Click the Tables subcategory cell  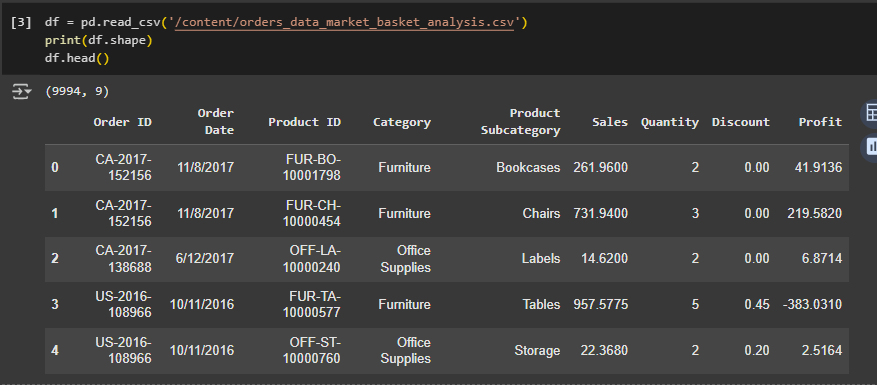click(x=541, y=304)
